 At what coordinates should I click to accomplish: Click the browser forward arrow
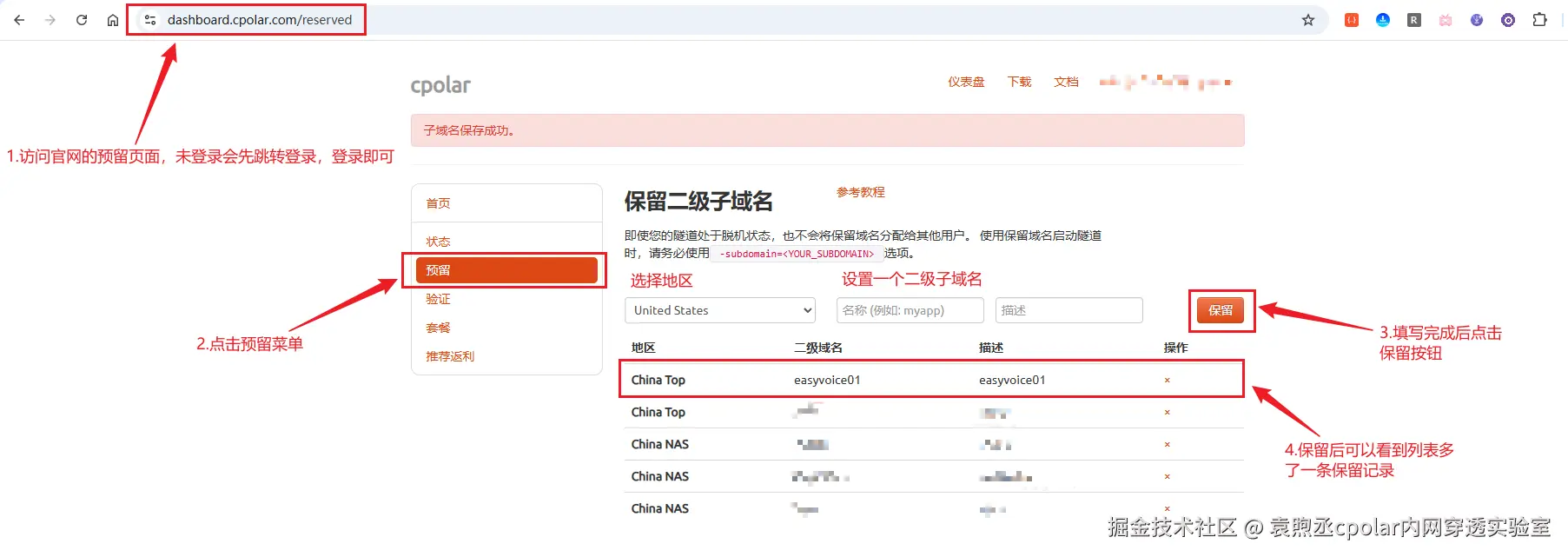pyautogui.click(x=50, y=20)
